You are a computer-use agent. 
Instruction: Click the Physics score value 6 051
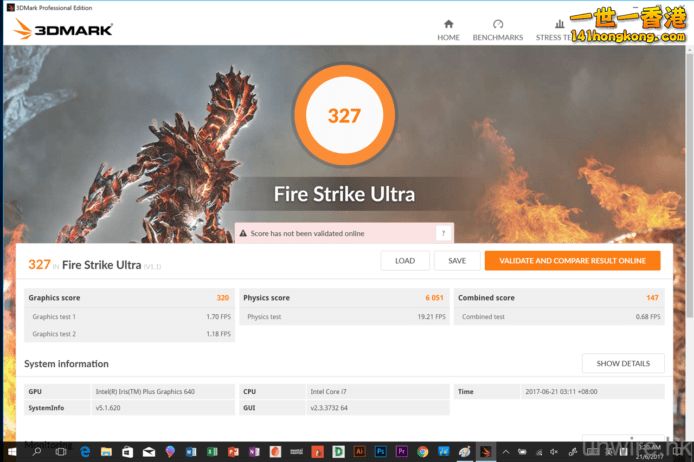(x=434, y=298)
